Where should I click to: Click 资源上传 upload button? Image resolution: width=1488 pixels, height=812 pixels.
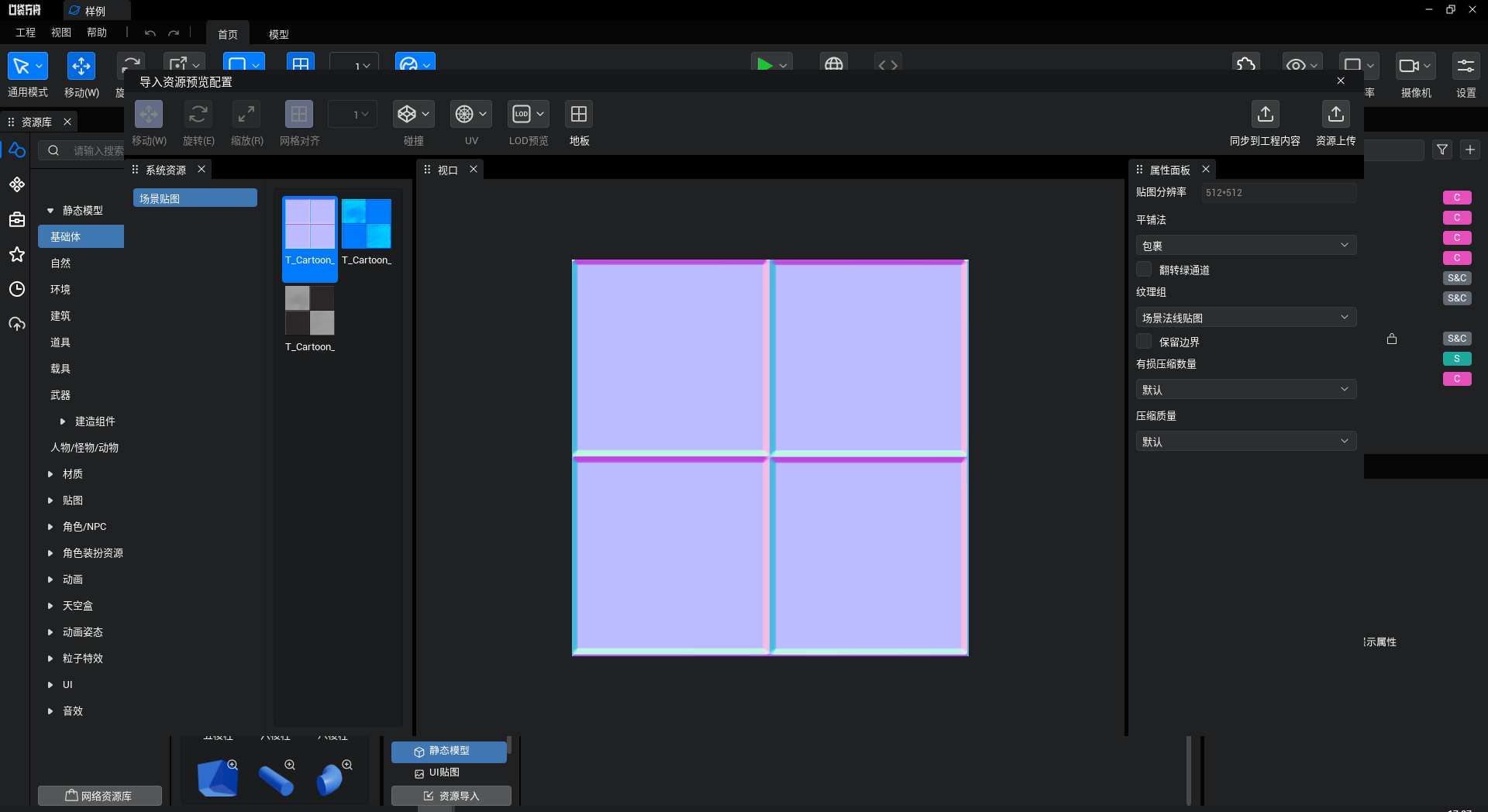tap(1336, 114)
